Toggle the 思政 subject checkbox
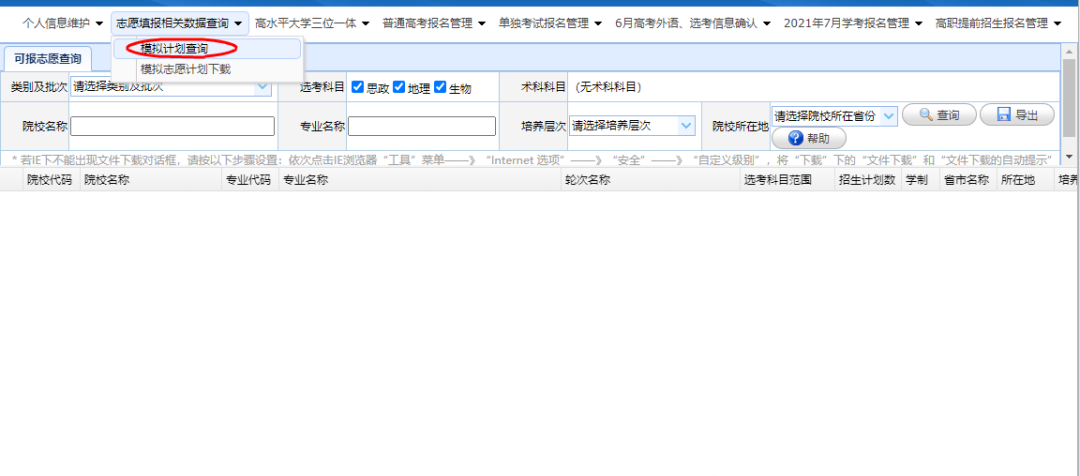The image size is (1080, 476). click(x=358, y=88)
